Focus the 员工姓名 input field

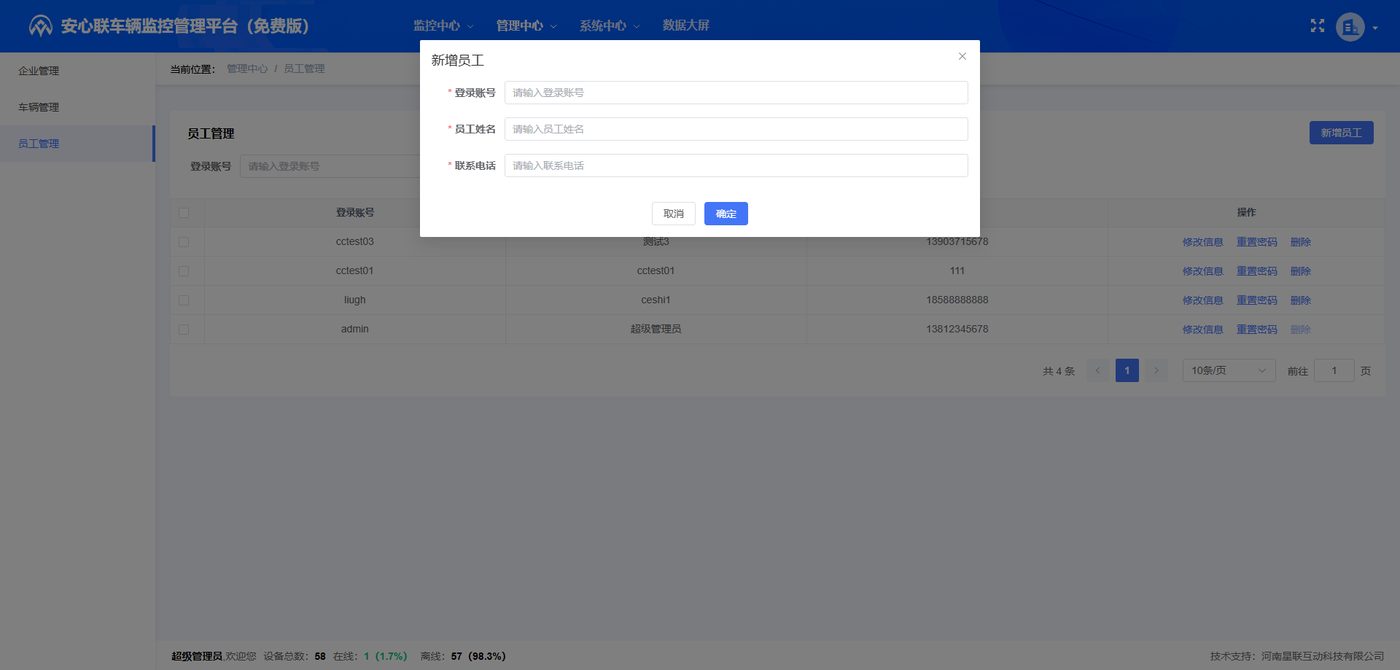[736, 129]
